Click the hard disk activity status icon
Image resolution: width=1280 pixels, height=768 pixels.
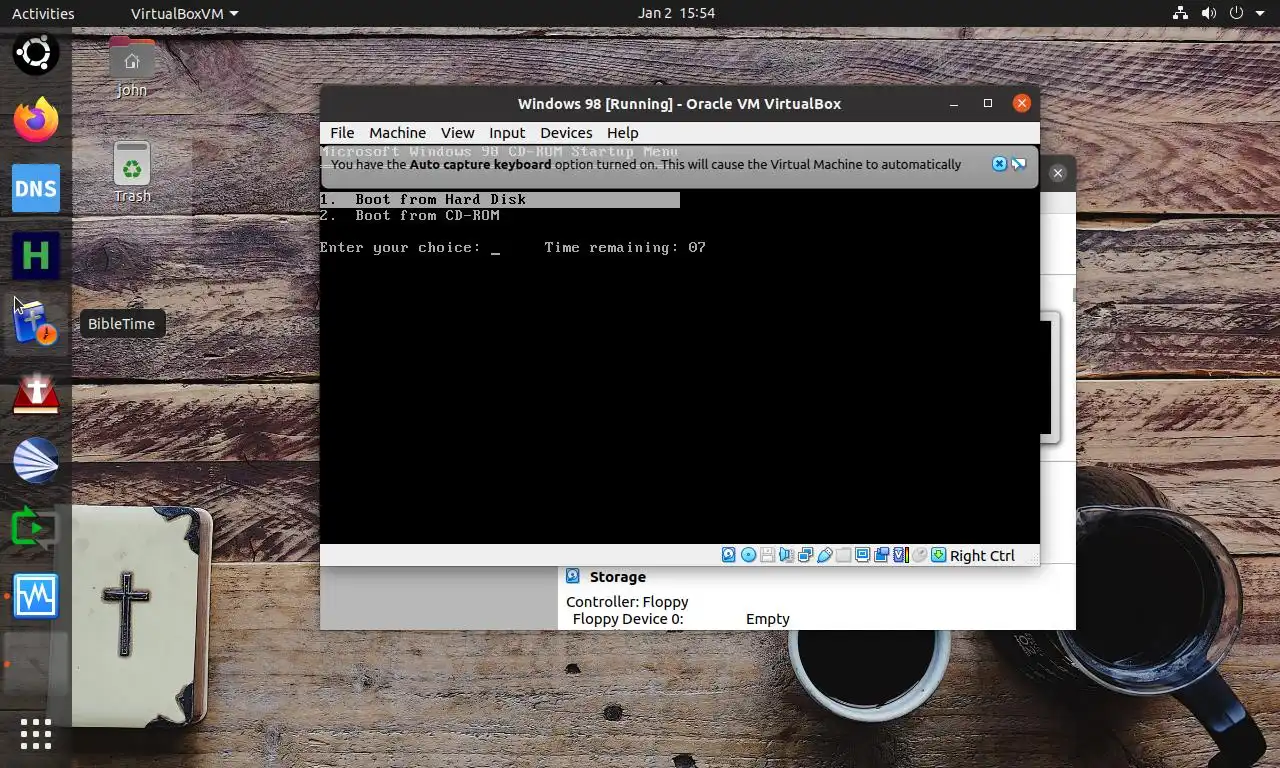729,555
